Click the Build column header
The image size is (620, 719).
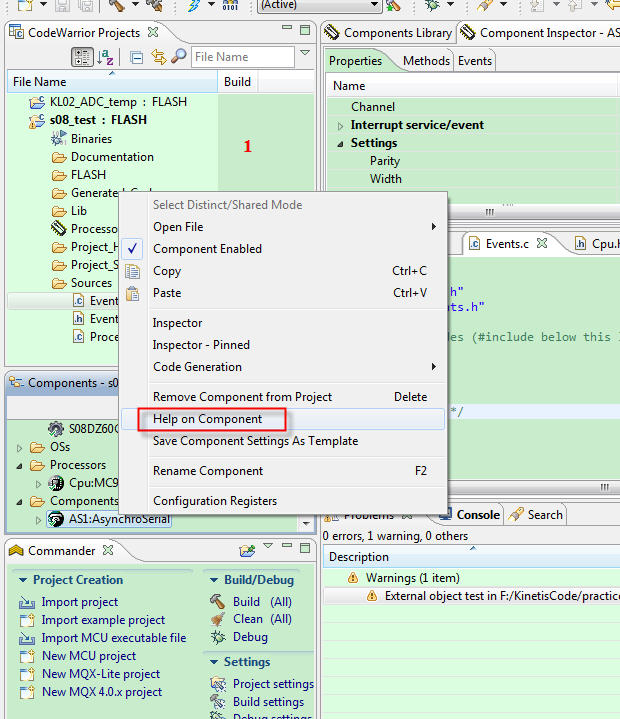click(237, 82)
